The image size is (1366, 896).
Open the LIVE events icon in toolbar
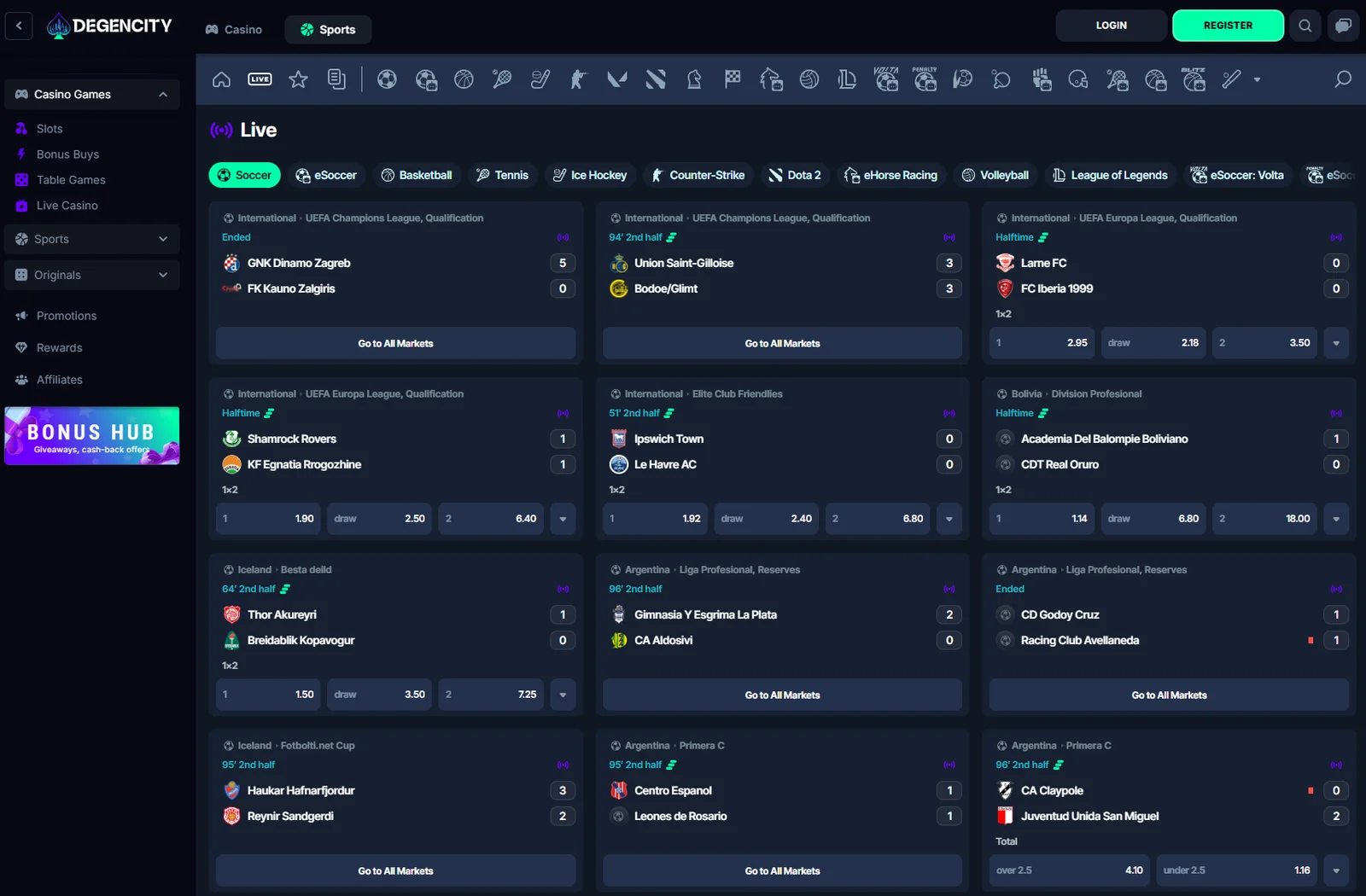coord(260,79)
